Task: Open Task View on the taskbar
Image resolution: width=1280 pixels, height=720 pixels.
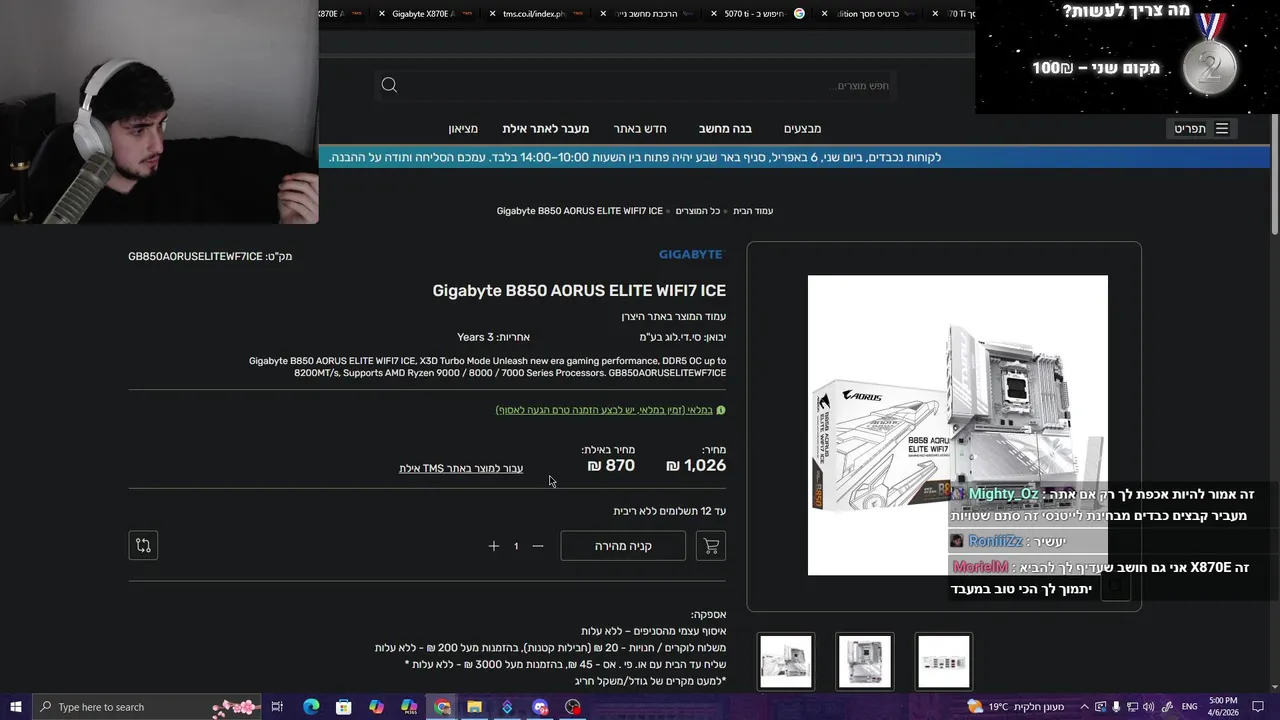Action: [x=277, y=707]
